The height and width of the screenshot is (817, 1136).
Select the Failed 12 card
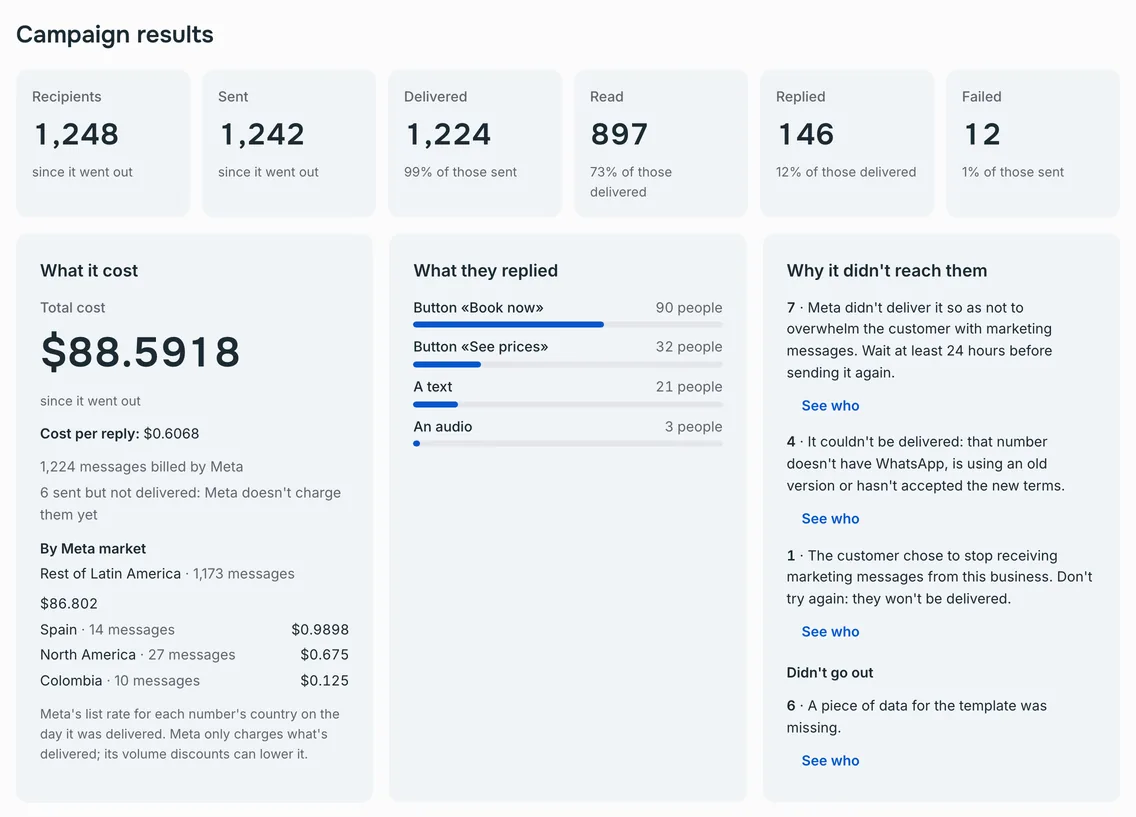point(1033,143)
